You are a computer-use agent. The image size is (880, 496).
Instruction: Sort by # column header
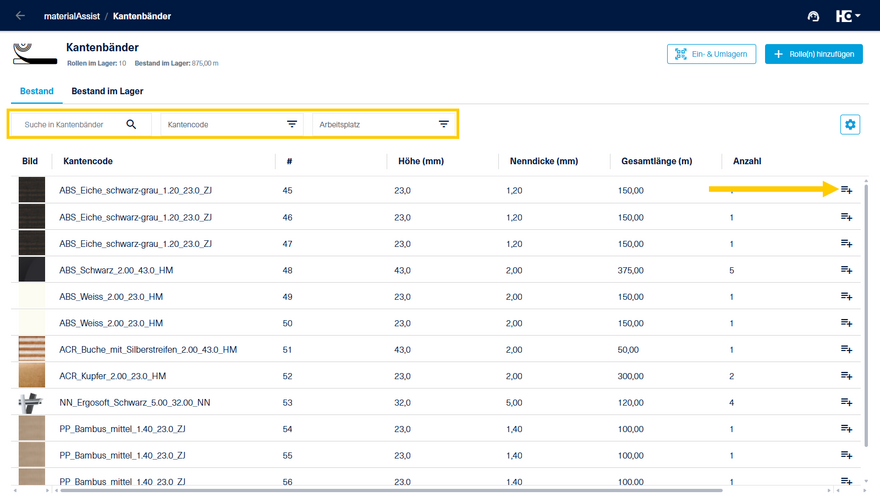290,161
